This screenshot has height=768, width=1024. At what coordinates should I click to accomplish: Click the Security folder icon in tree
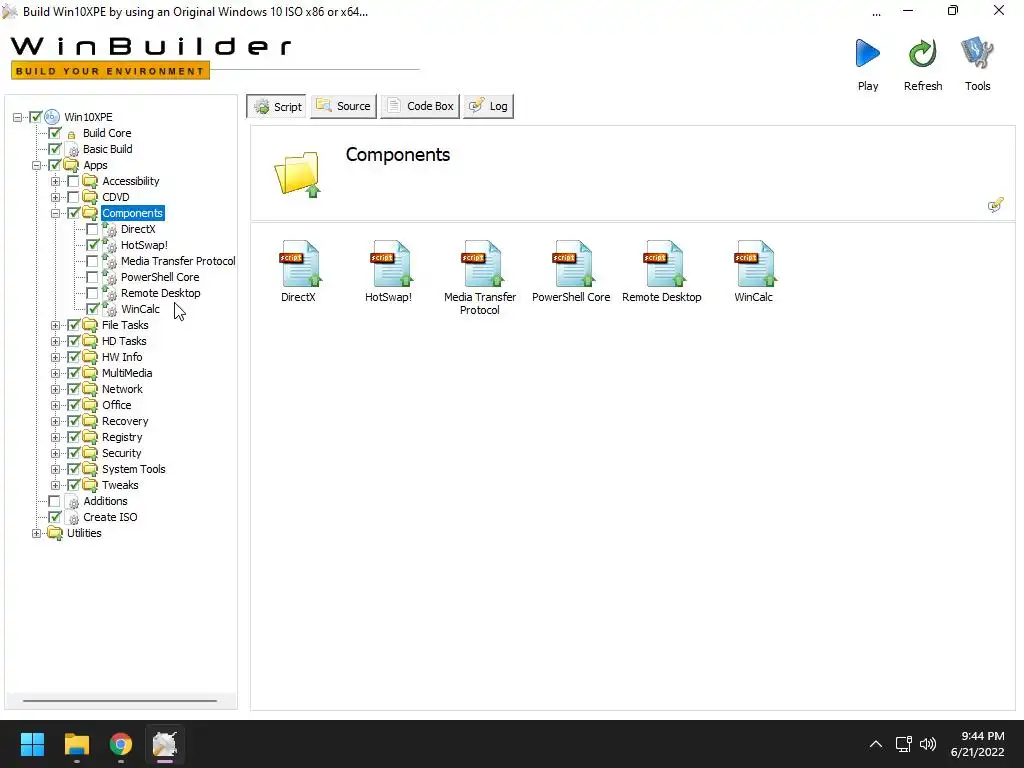point(90,453)
